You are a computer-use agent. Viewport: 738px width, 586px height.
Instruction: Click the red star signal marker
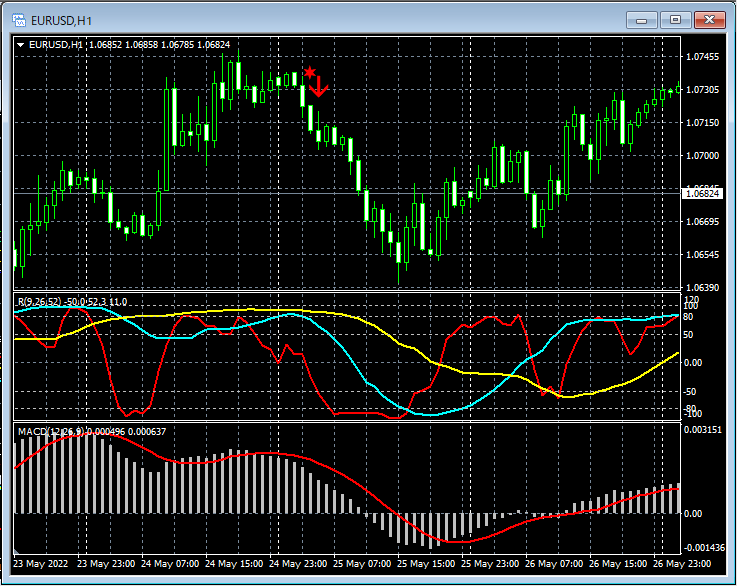[x=310, y=73]
